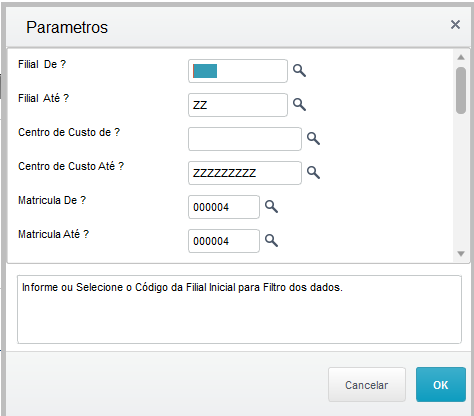Click the help description text box
Screen dimensions: 474x416
239,309
